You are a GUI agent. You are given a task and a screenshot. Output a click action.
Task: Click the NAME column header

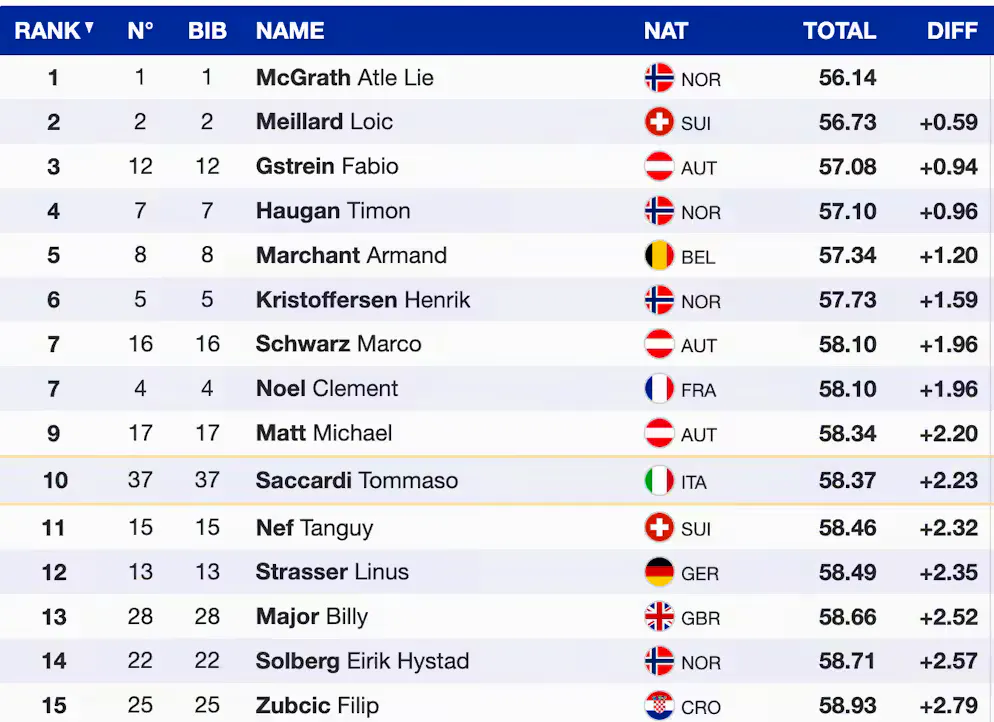290,31
